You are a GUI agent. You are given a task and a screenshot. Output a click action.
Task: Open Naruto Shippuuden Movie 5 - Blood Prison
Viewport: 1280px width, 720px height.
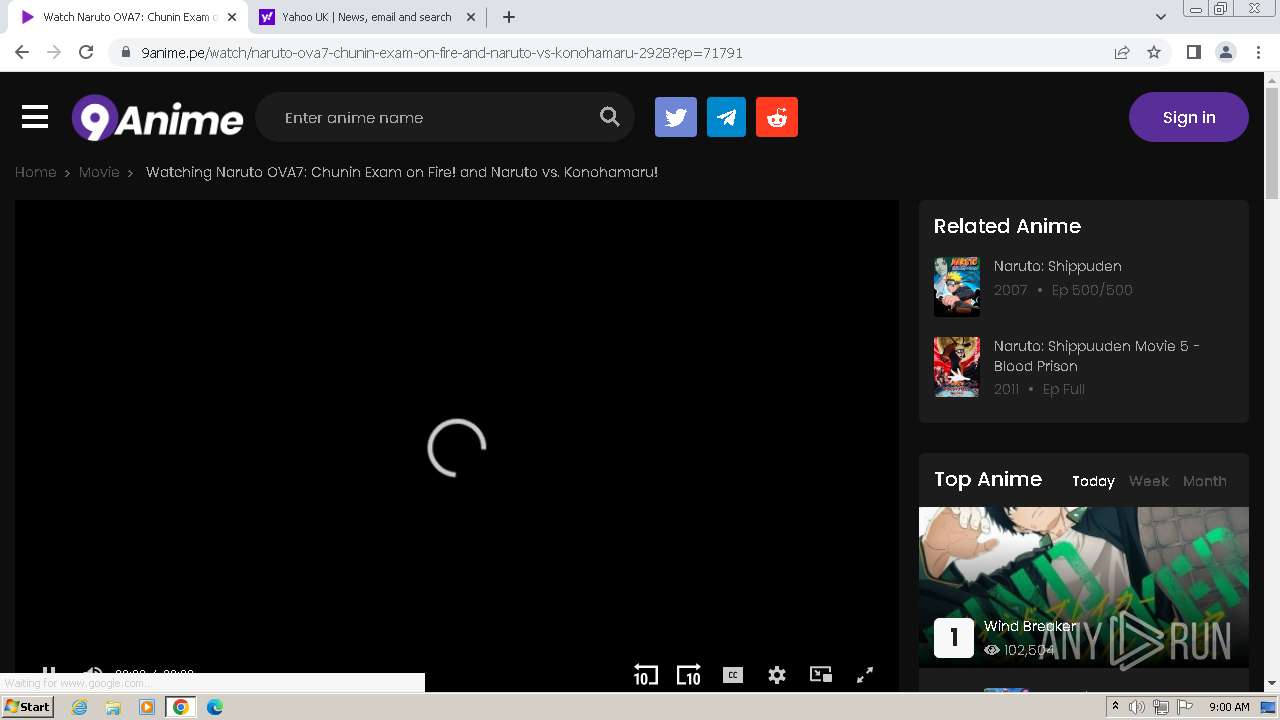pyautogui.click(x=1097, y=356)
